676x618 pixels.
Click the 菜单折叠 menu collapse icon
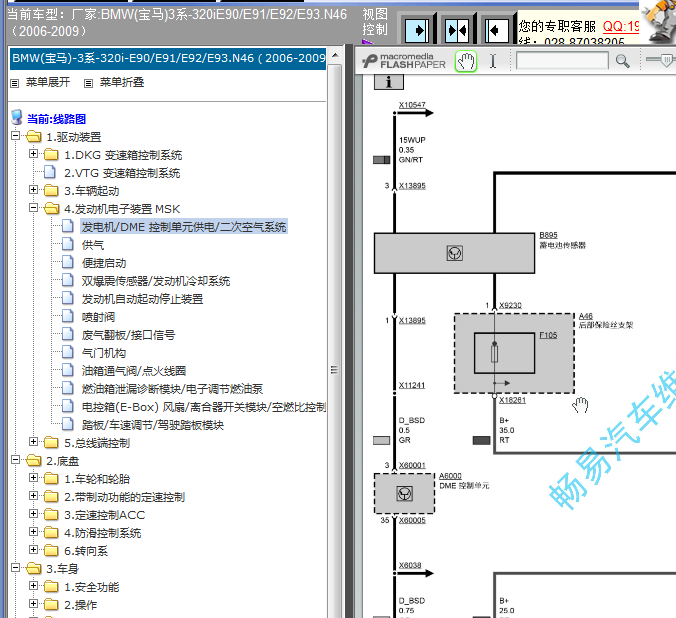[x=88, y=83]
